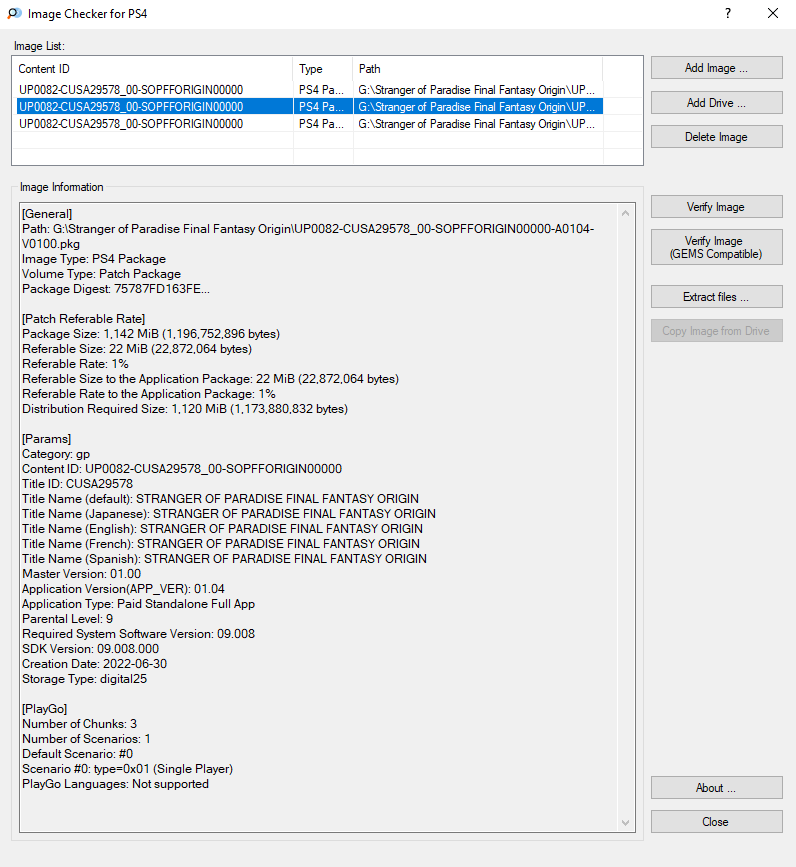
Task: Click the Application Version(APP_VER) line
Action: pyautogui.click(x=123, y=589)
